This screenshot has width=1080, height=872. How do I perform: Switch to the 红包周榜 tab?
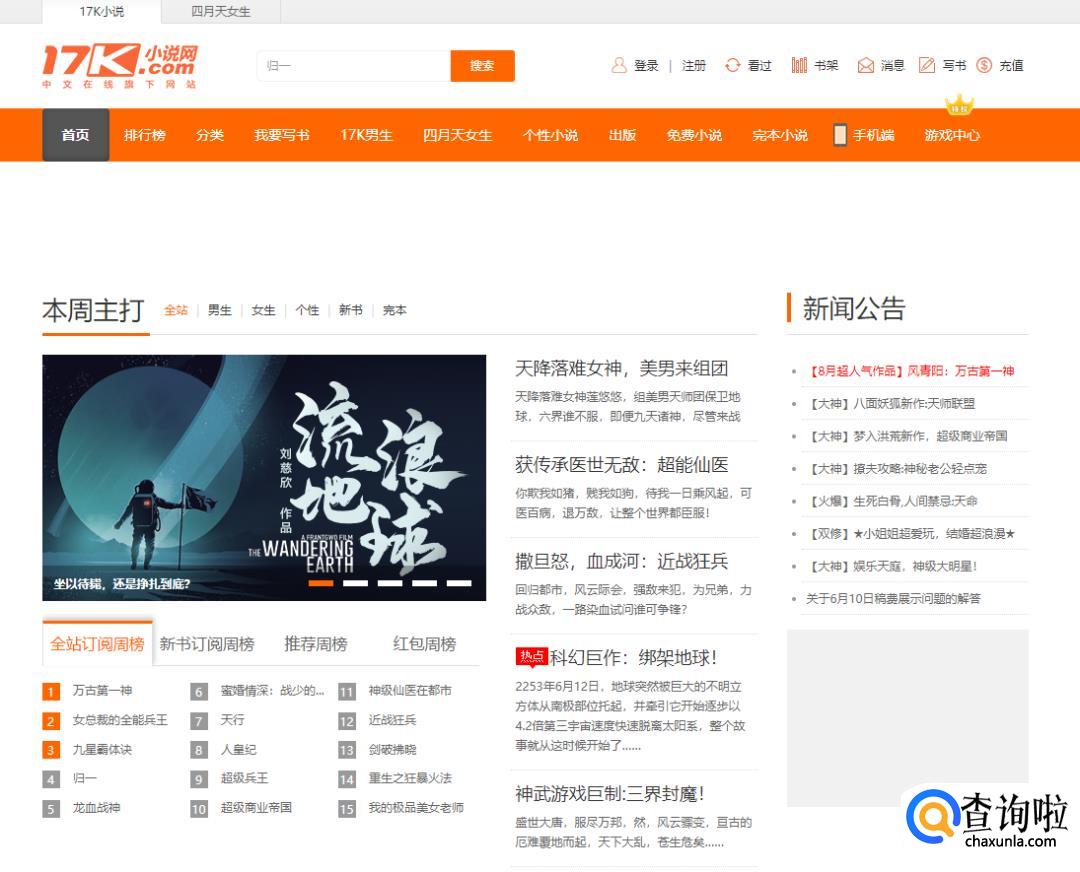coord(424,644)
